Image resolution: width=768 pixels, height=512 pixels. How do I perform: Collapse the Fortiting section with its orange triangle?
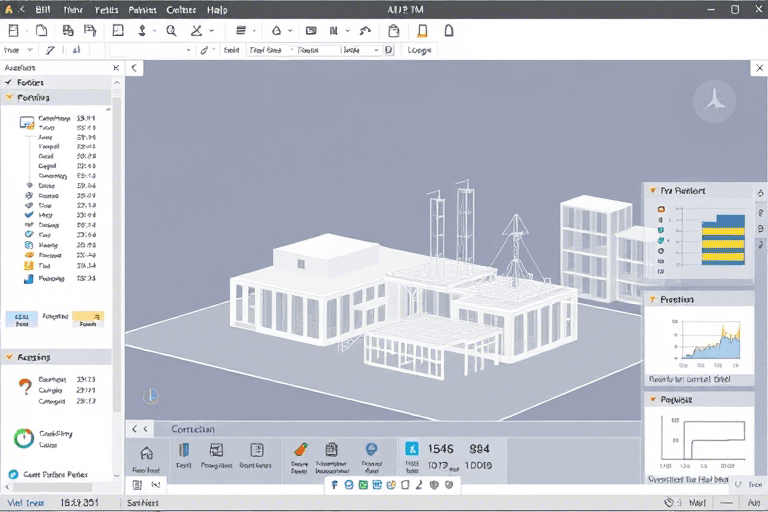9,97
